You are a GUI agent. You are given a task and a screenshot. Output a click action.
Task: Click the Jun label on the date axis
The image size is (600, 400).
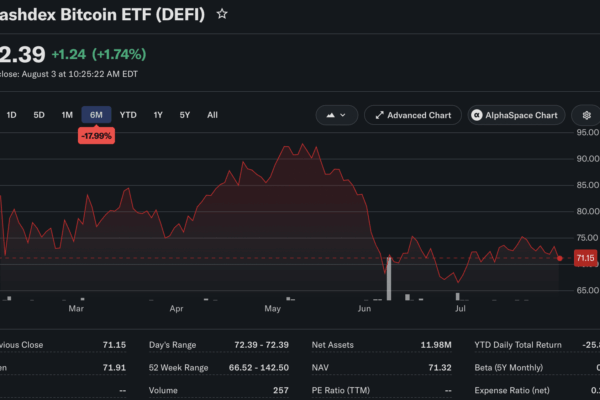coord(364,309)
